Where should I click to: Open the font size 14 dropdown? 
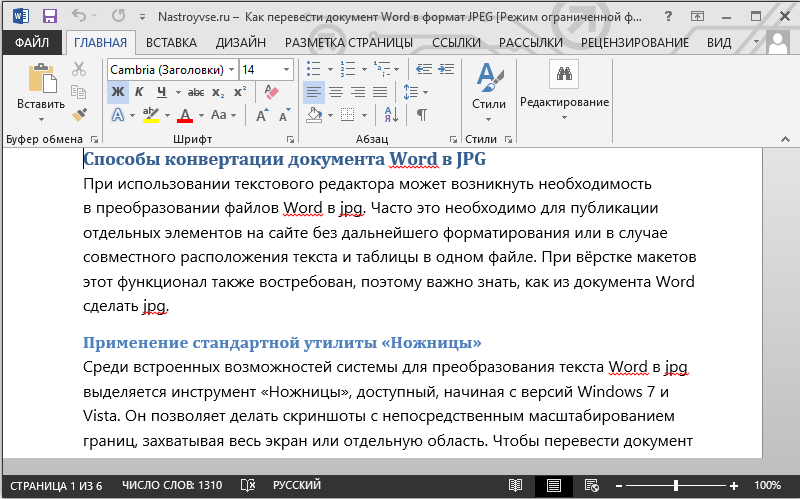pyautogui.click(x=286, y=70)
